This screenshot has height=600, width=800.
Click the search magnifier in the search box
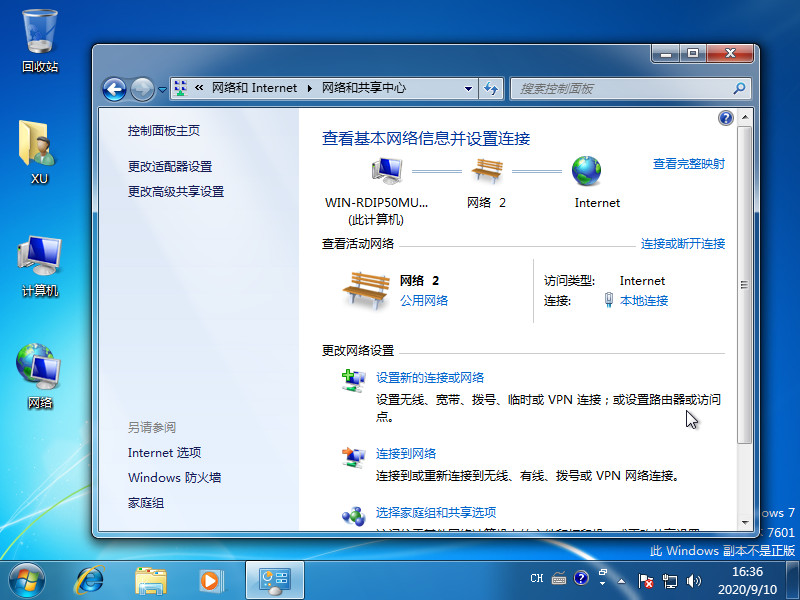tap(738, 88)
